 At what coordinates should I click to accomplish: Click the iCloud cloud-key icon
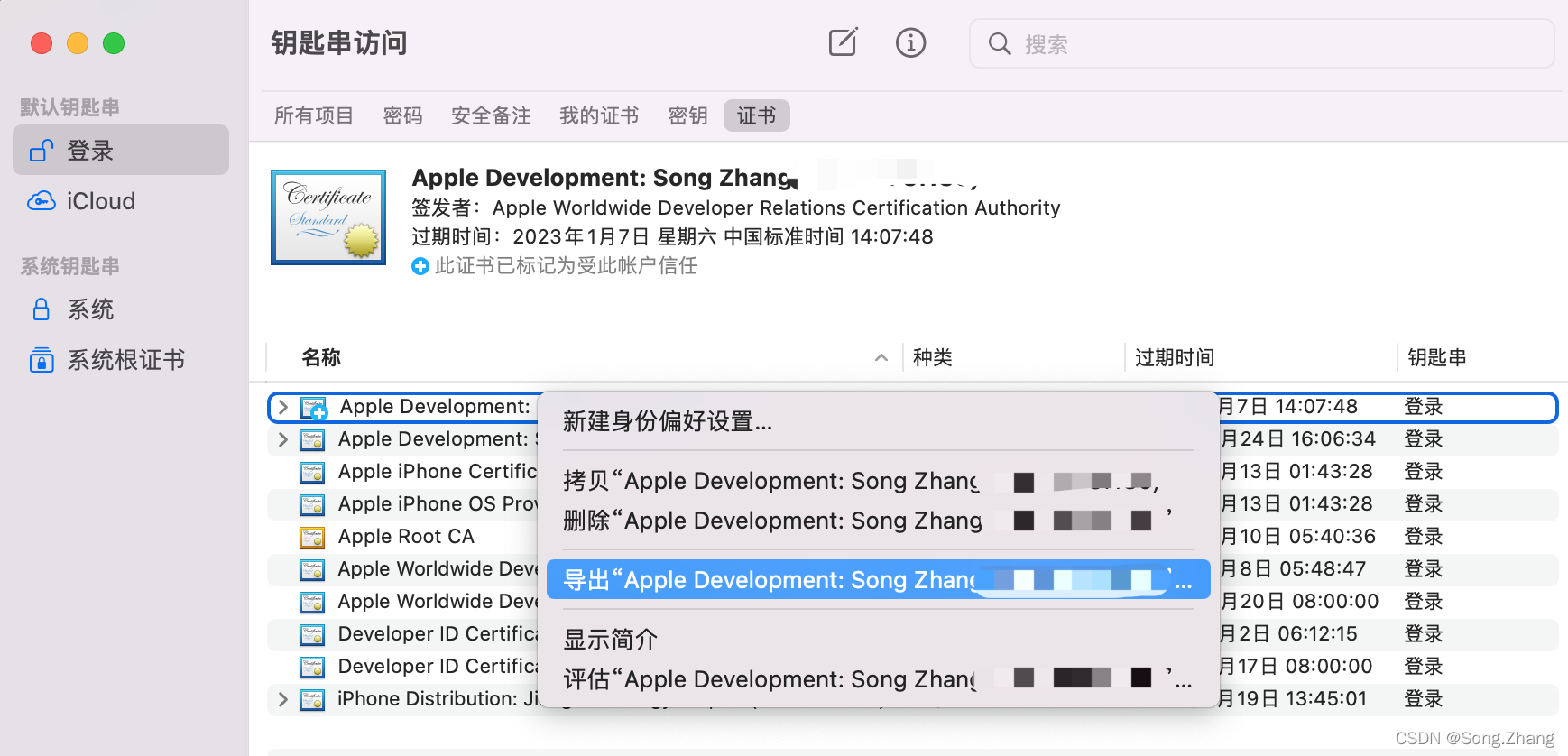coord(42,201)
